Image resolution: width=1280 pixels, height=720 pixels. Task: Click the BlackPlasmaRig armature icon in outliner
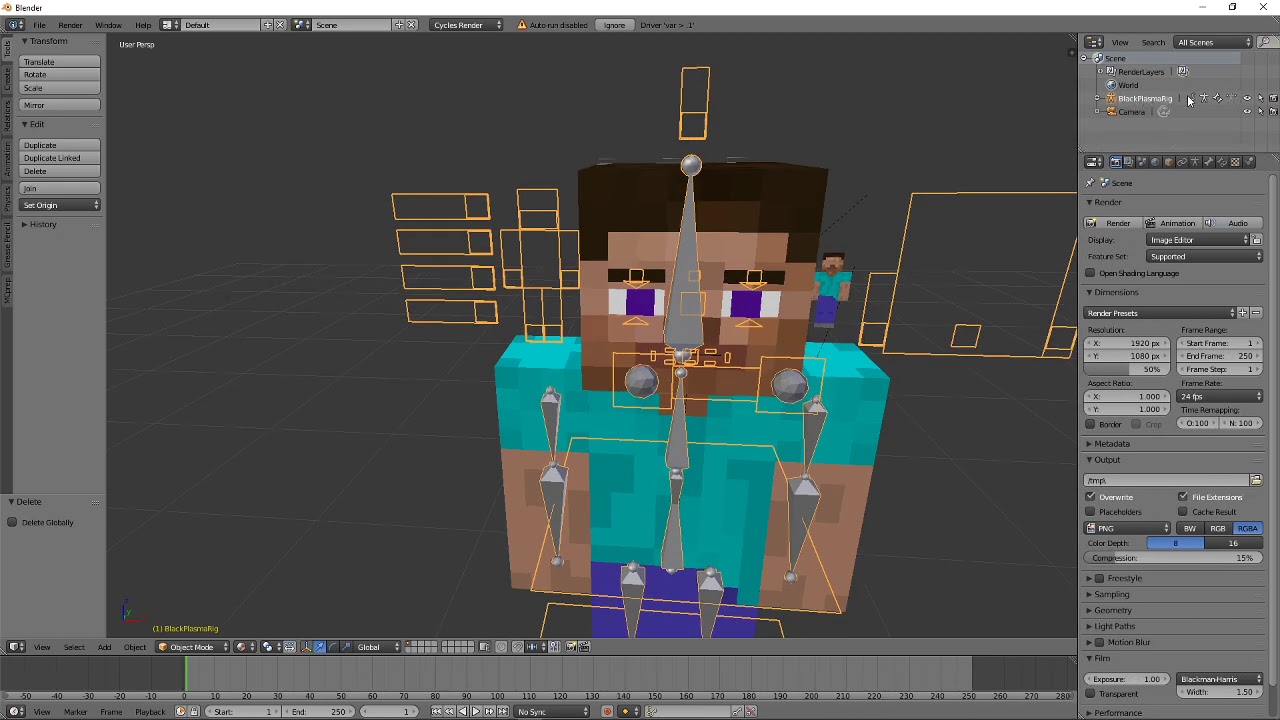coord(1111,98)
